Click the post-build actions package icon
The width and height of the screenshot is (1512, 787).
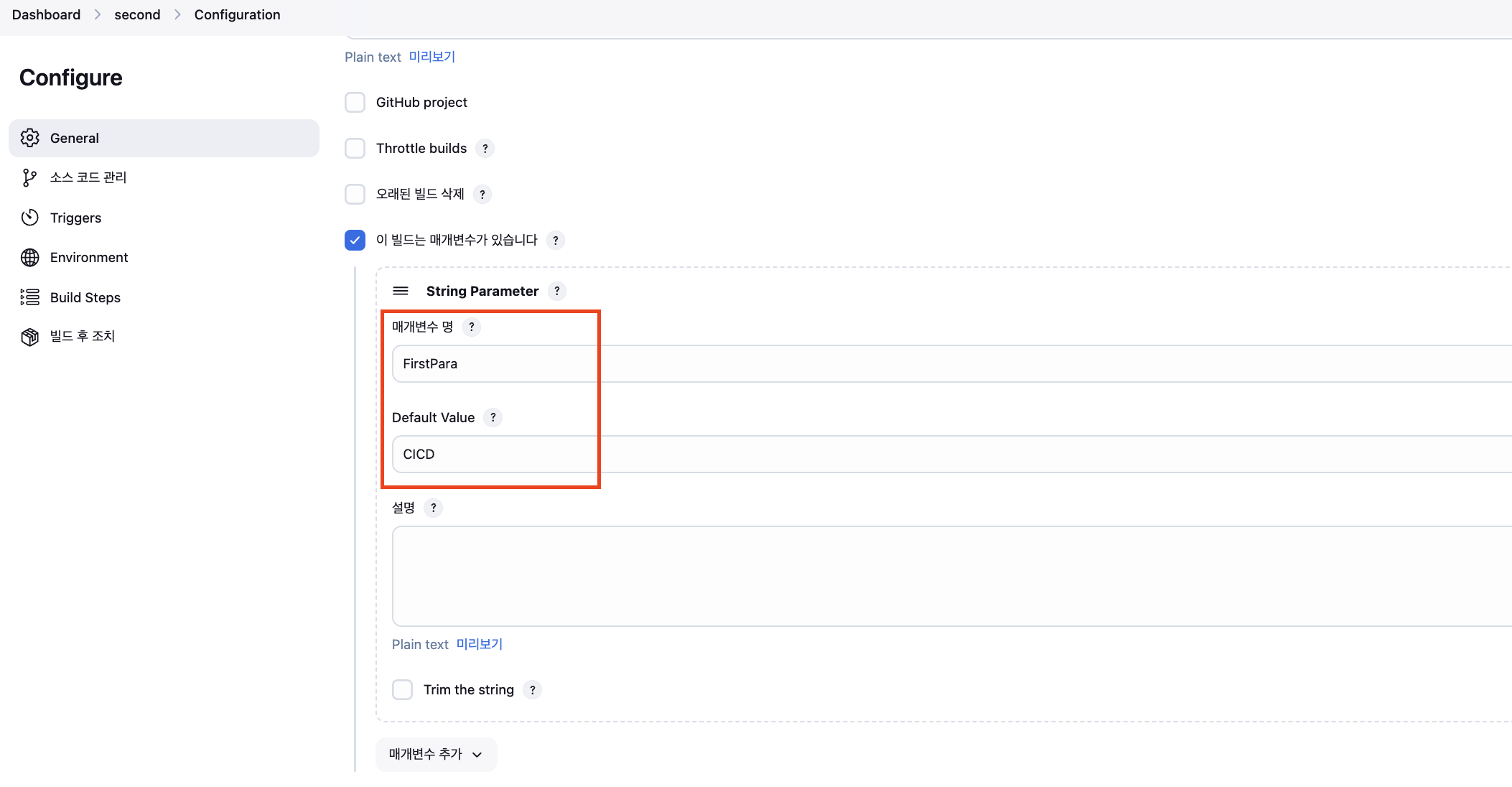pyautogui.click(x=29, y=336)
